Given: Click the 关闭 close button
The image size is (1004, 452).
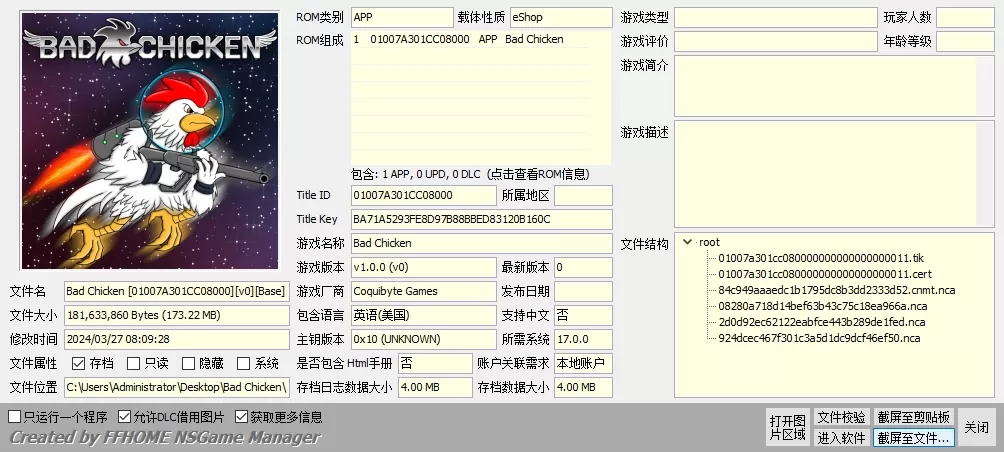Looking at the screenshot, I should [976, 427].
